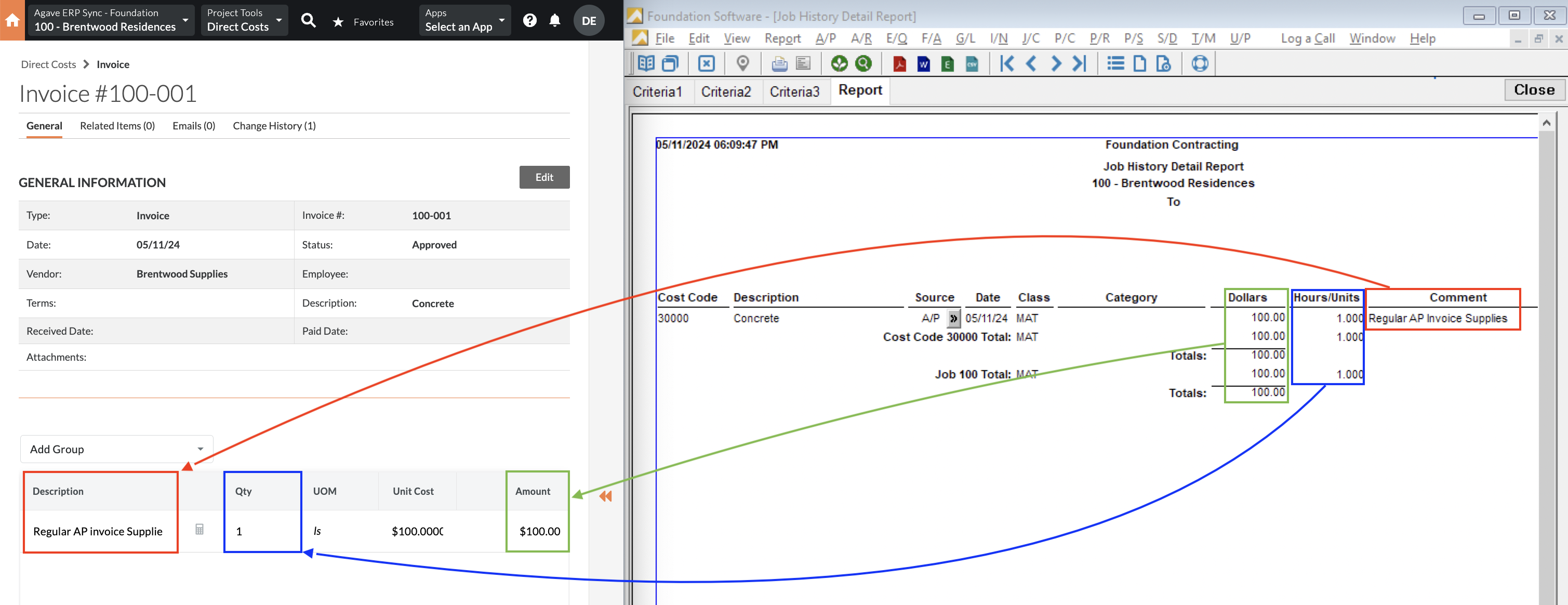Export report to Excel icon
Viewport: 1568px width, 605px height.
click(x=948, y=63)
